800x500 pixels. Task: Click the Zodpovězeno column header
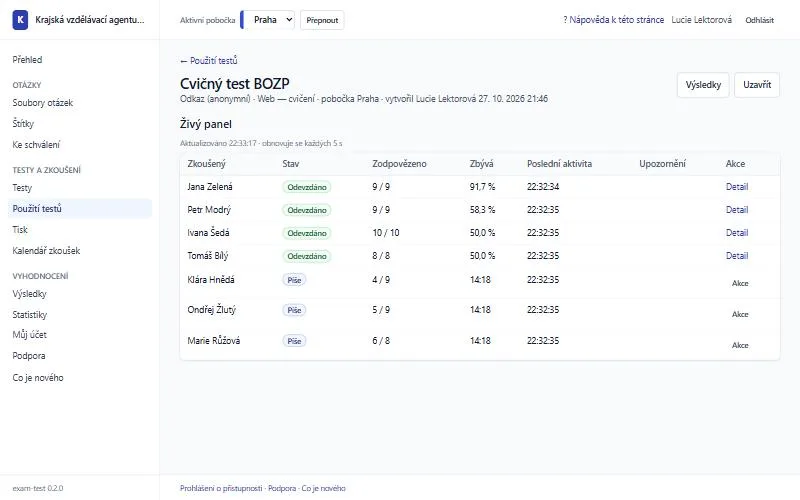coord(399,164)
